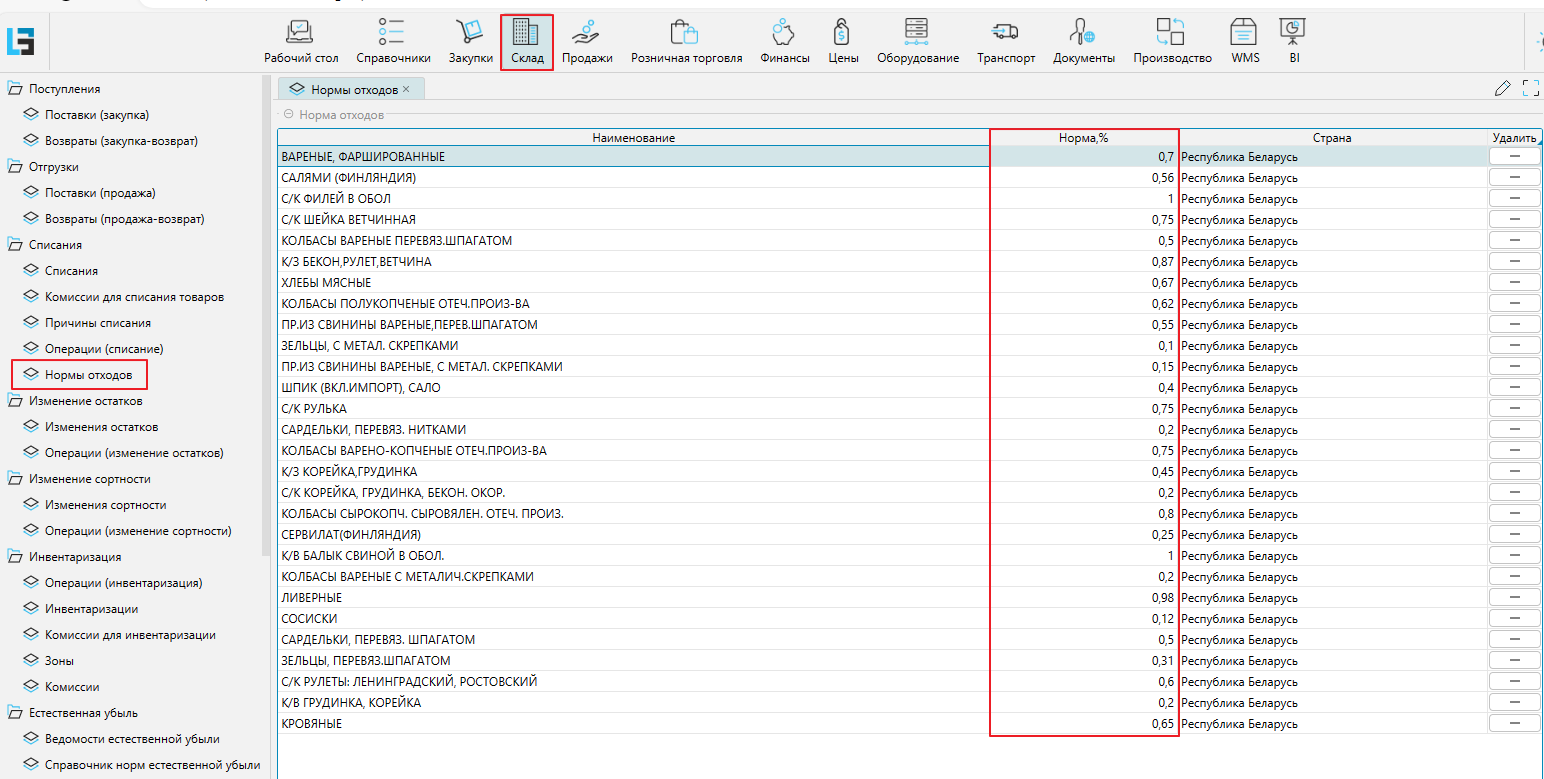The width and height of the screenshot is (1544, 779).
Task: Open Причины списания in sidebar
Action: (98, 323)
